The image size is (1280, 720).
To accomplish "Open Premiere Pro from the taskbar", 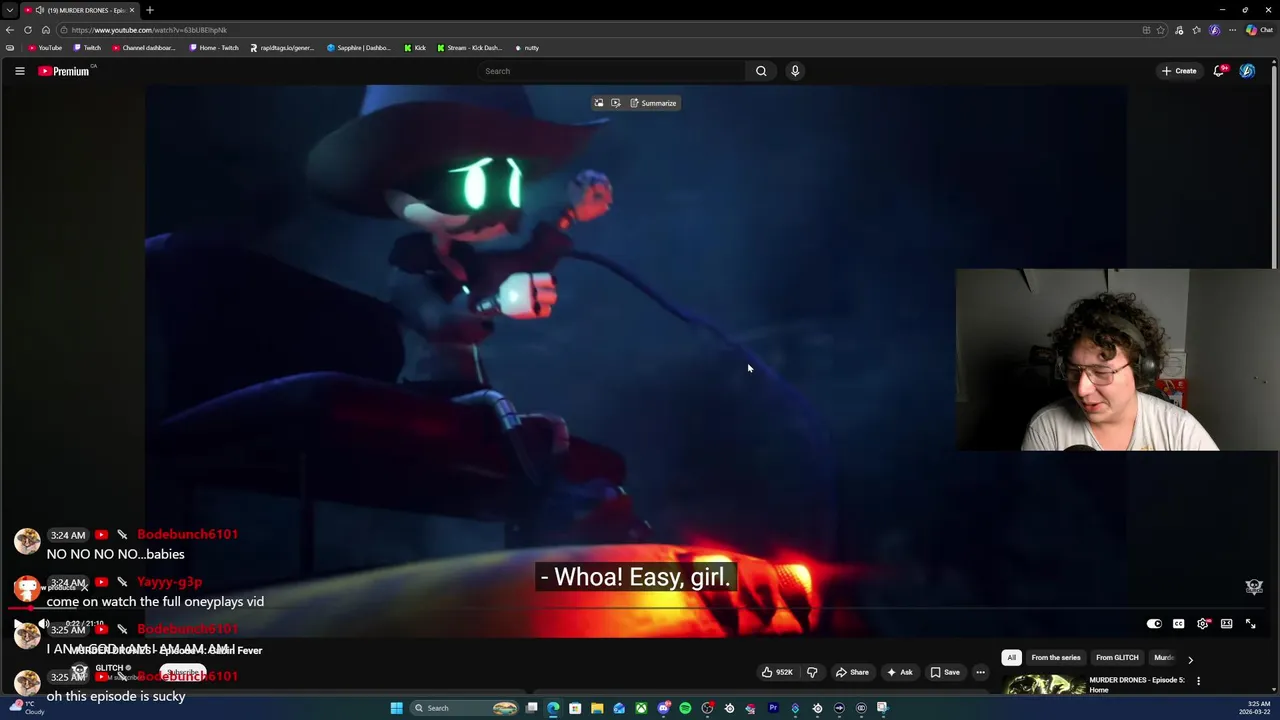I will click(773, 708).
